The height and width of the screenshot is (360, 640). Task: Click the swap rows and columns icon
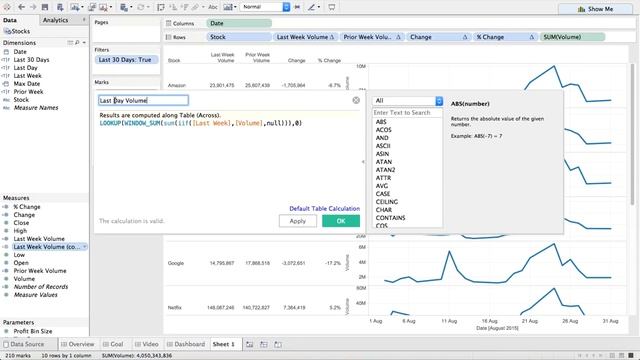(x=161, y=7)
